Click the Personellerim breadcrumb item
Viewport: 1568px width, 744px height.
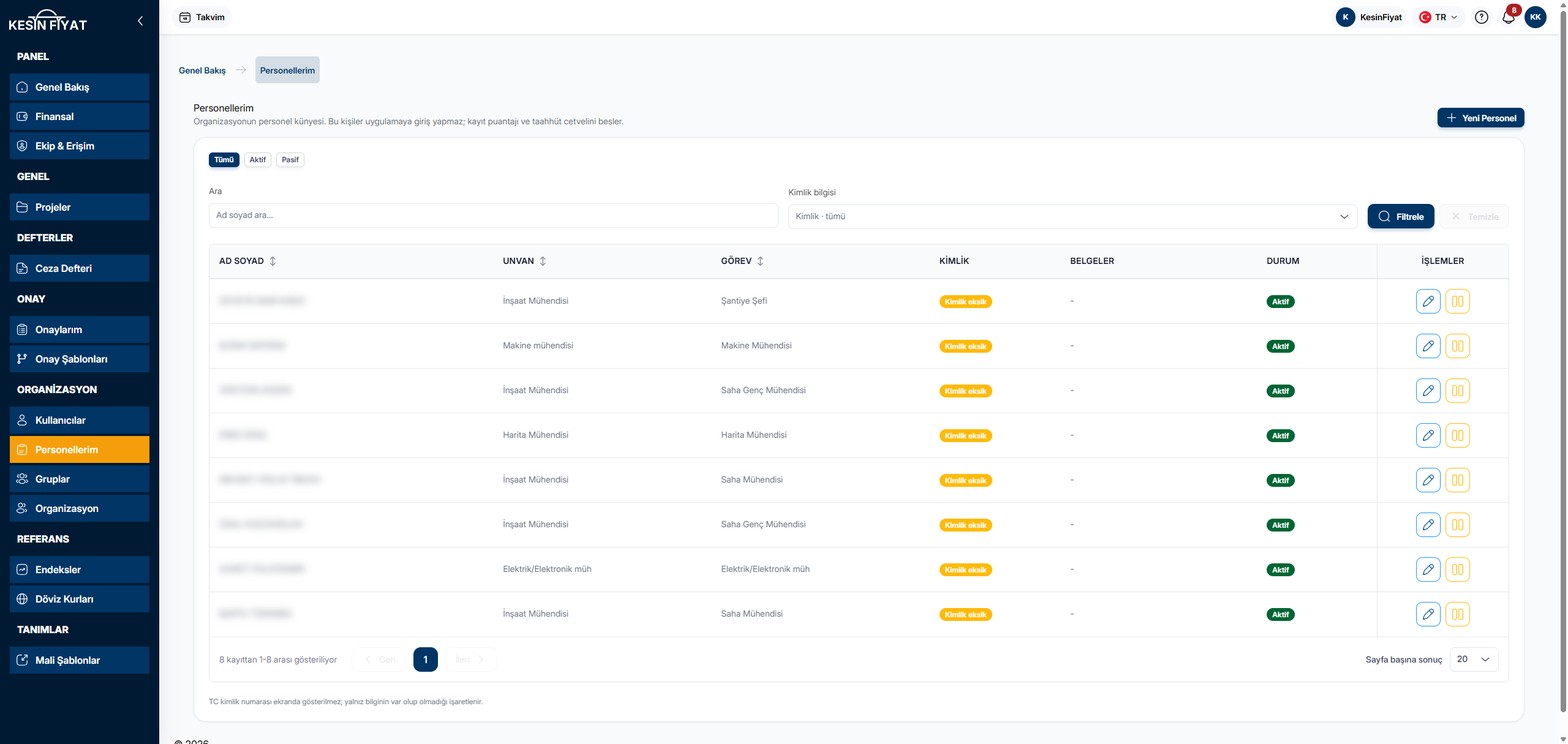[288, 70]
